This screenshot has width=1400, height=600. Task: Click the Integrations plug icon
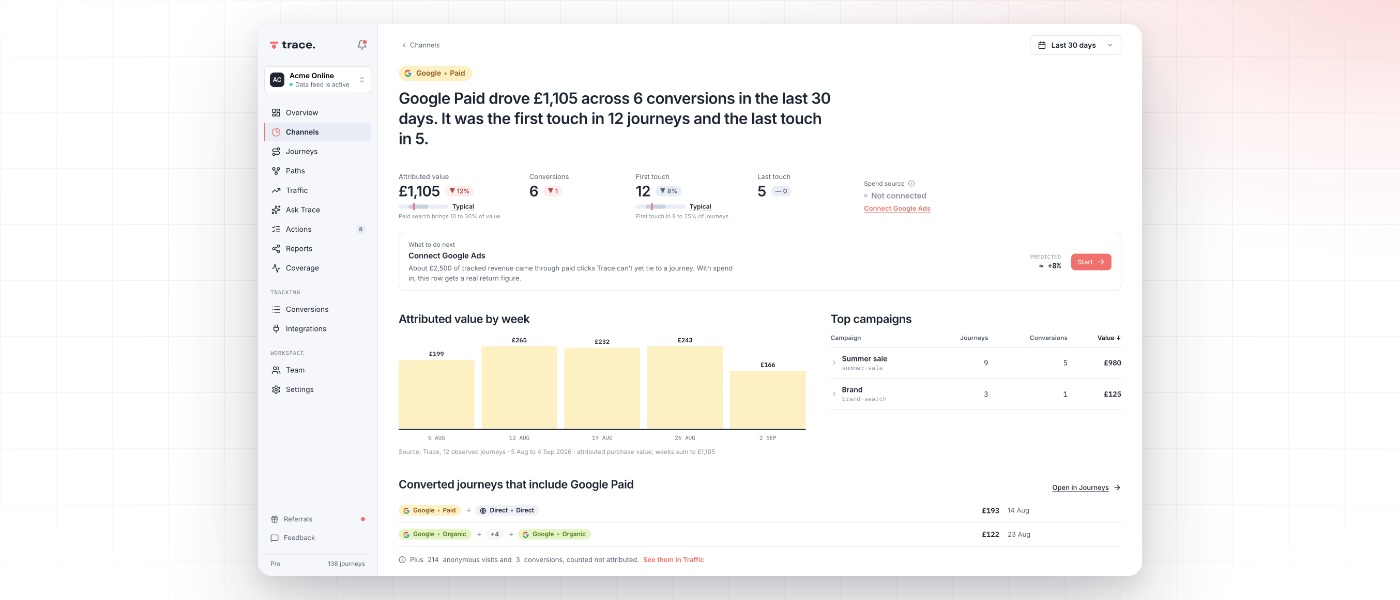[x=276, y=329]
